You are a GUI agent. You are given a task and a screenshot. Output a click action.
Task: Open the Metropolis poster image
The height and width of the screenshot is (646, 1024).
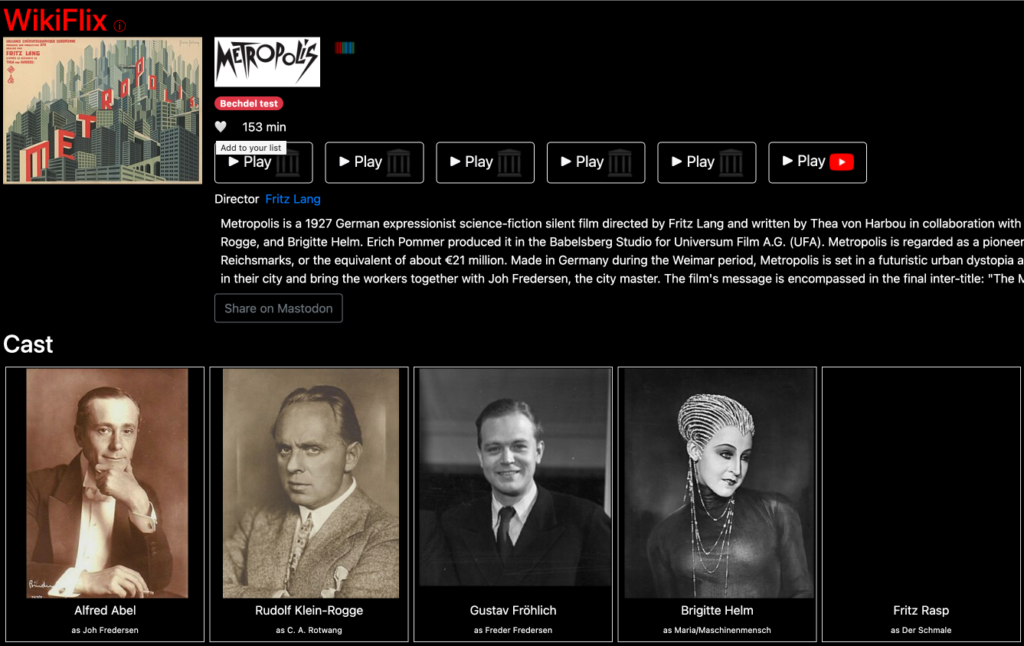[x=103, y=110]
